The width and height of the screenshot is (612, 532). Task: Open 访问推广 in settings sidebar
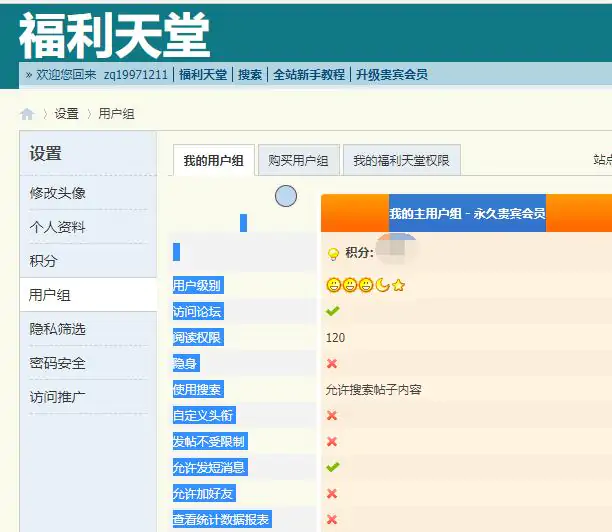click(58, 397)
